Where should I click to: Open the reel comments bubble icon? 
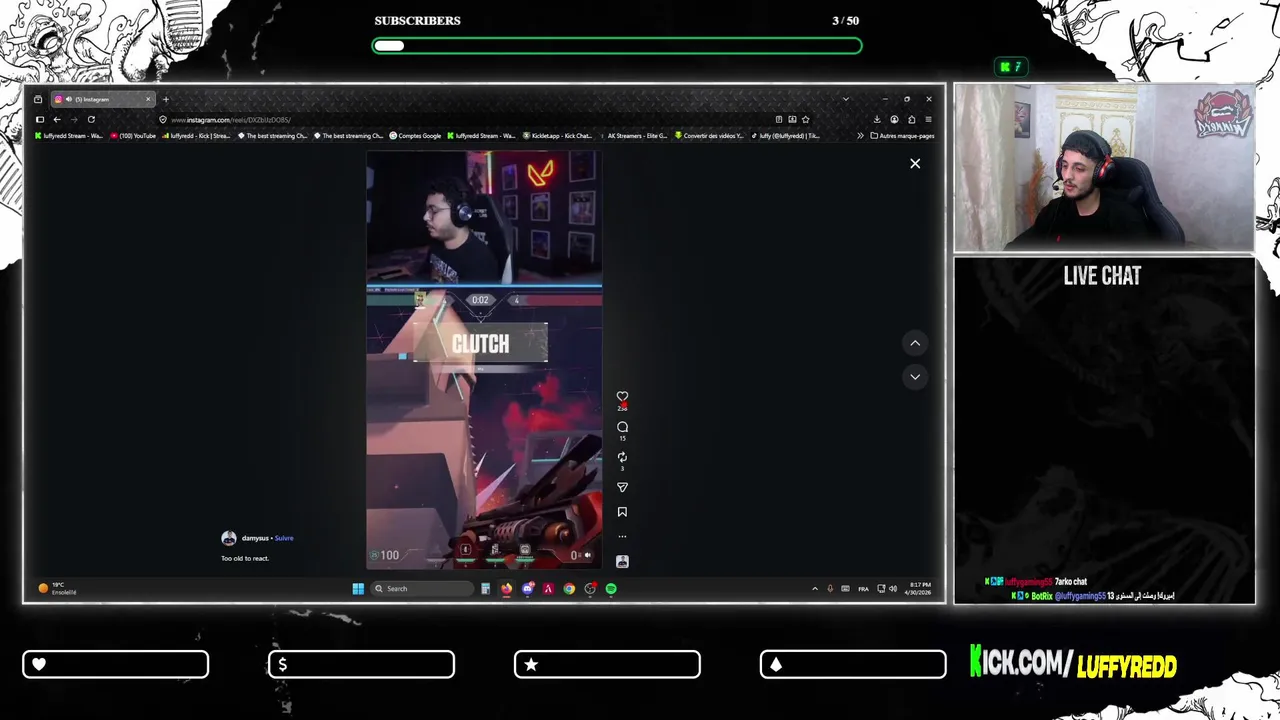622,427
